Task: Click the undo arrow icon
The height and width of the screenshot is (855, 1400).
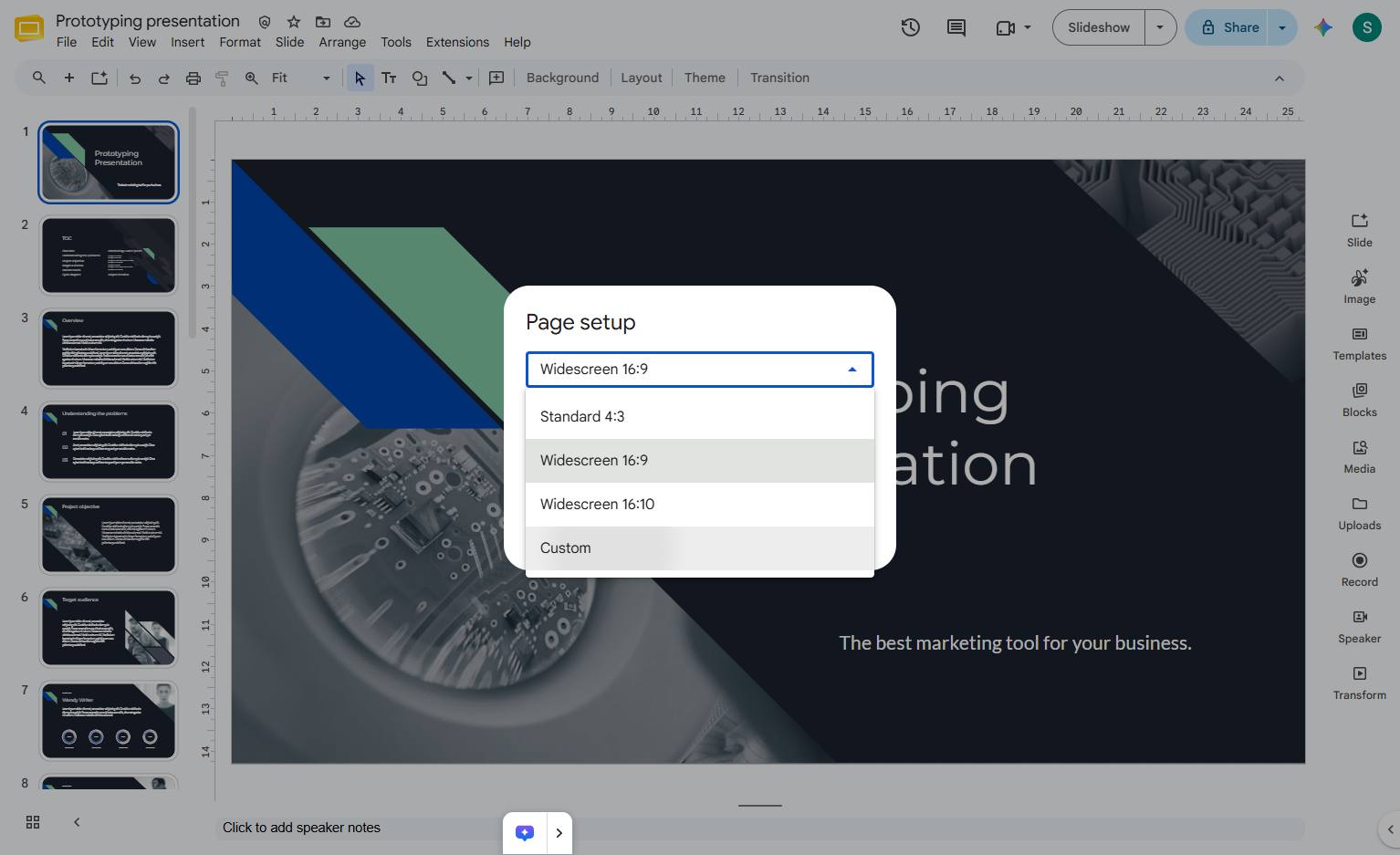Action: click(135, 78)
